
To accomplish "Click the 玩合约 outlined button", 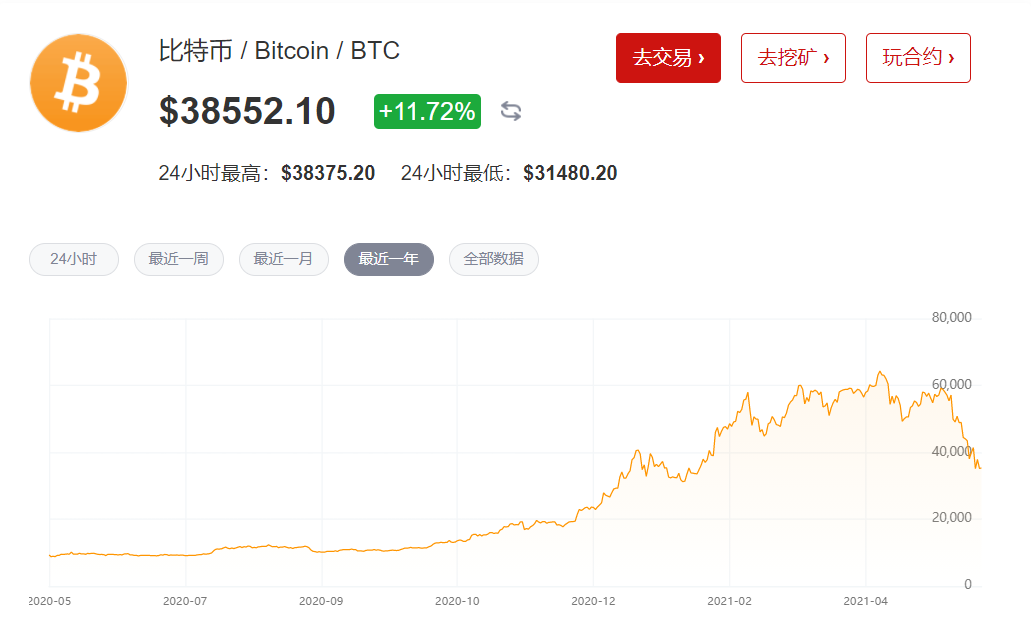I will tap(918, 58).
